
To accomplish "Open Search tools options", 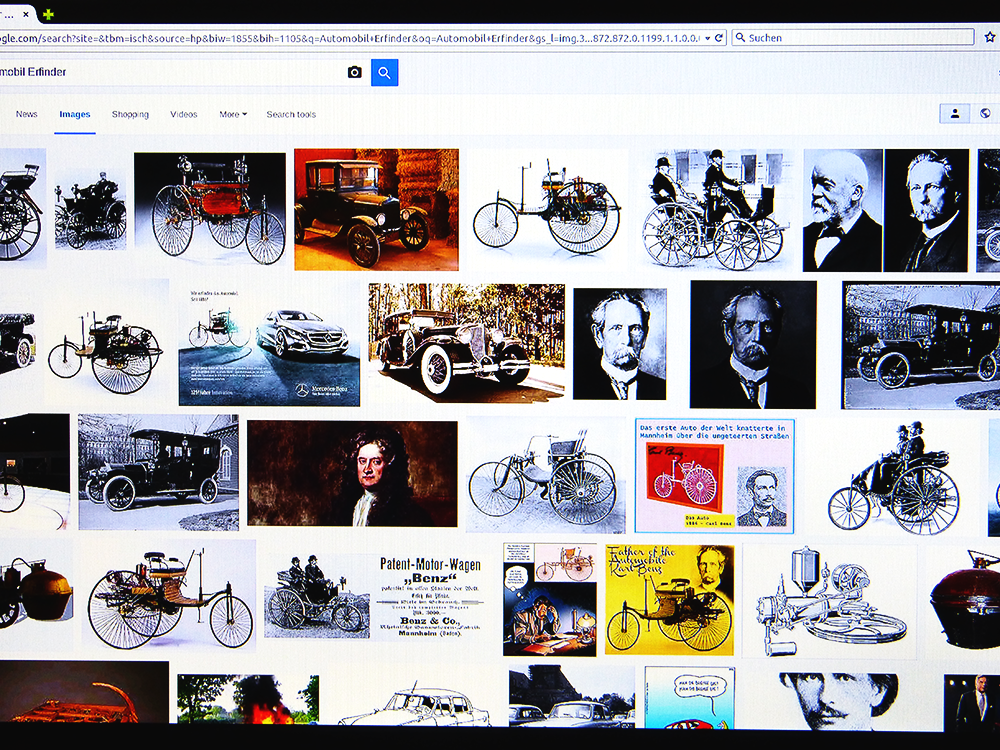I will click(x=291, y=114).
